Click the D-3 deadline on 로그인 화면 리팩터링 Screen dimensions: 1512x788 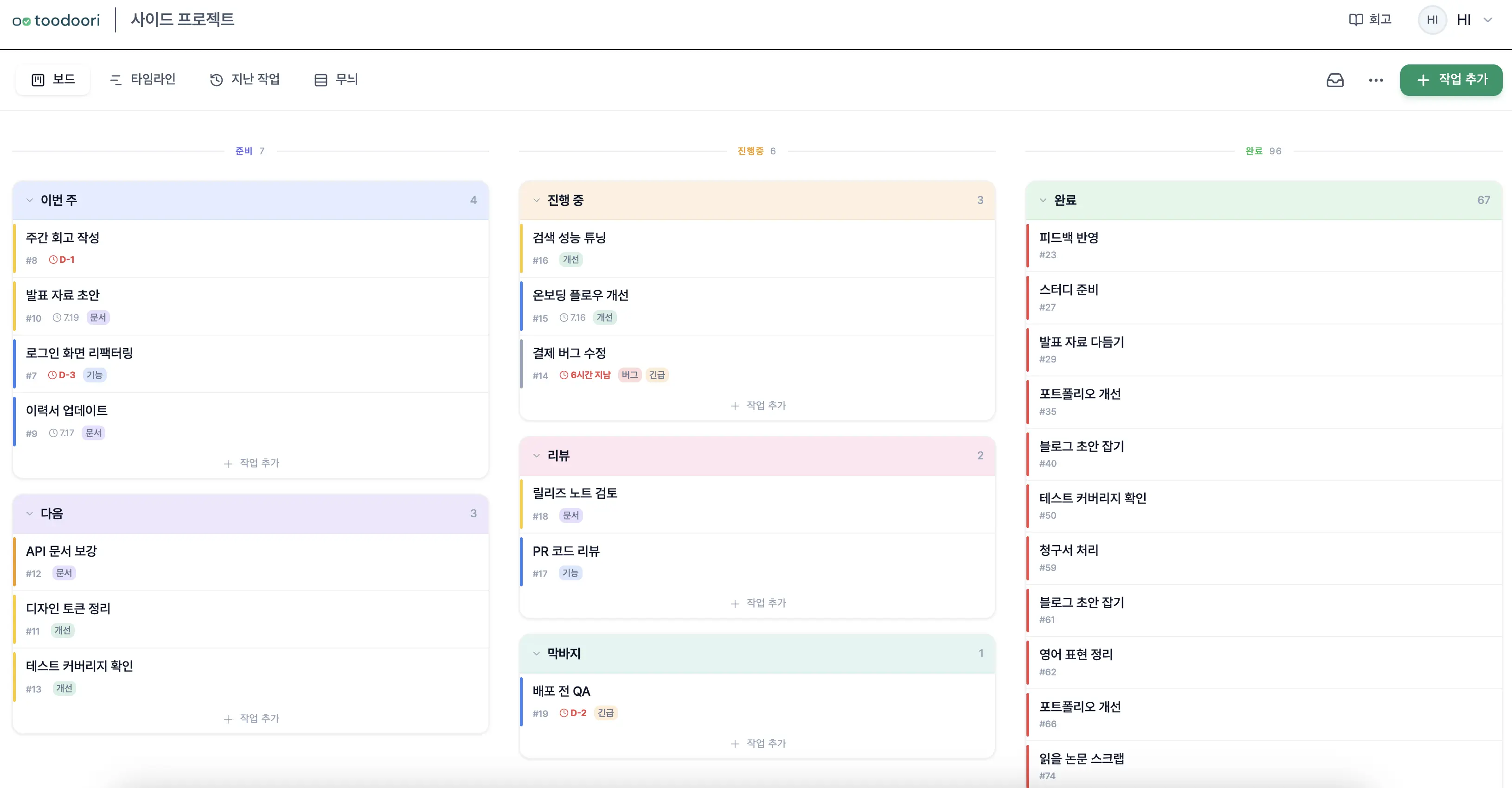(x=62, y=375)
